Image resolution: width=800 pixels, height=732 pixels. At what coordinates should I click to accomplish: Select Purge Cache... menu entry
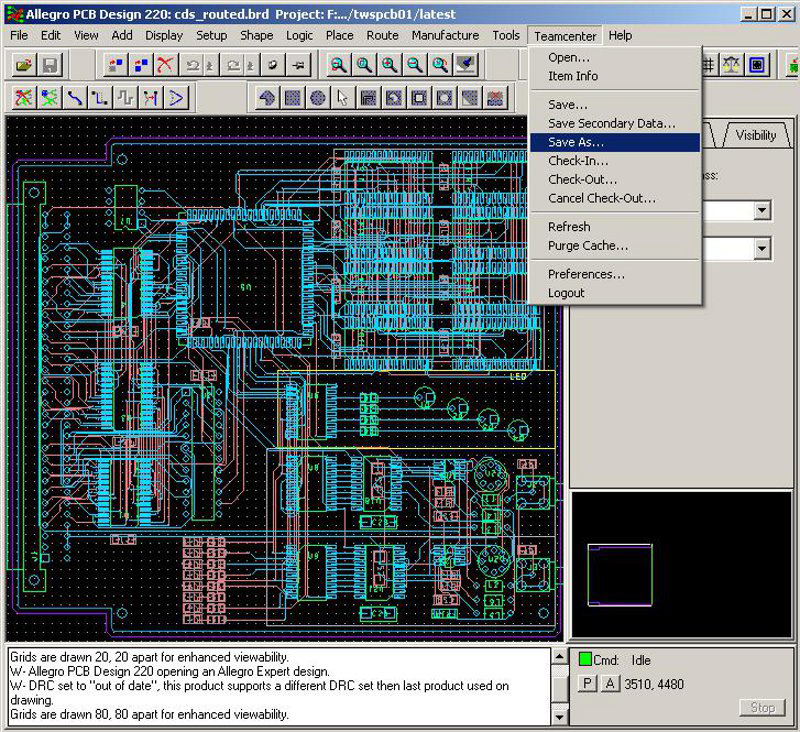615,246
